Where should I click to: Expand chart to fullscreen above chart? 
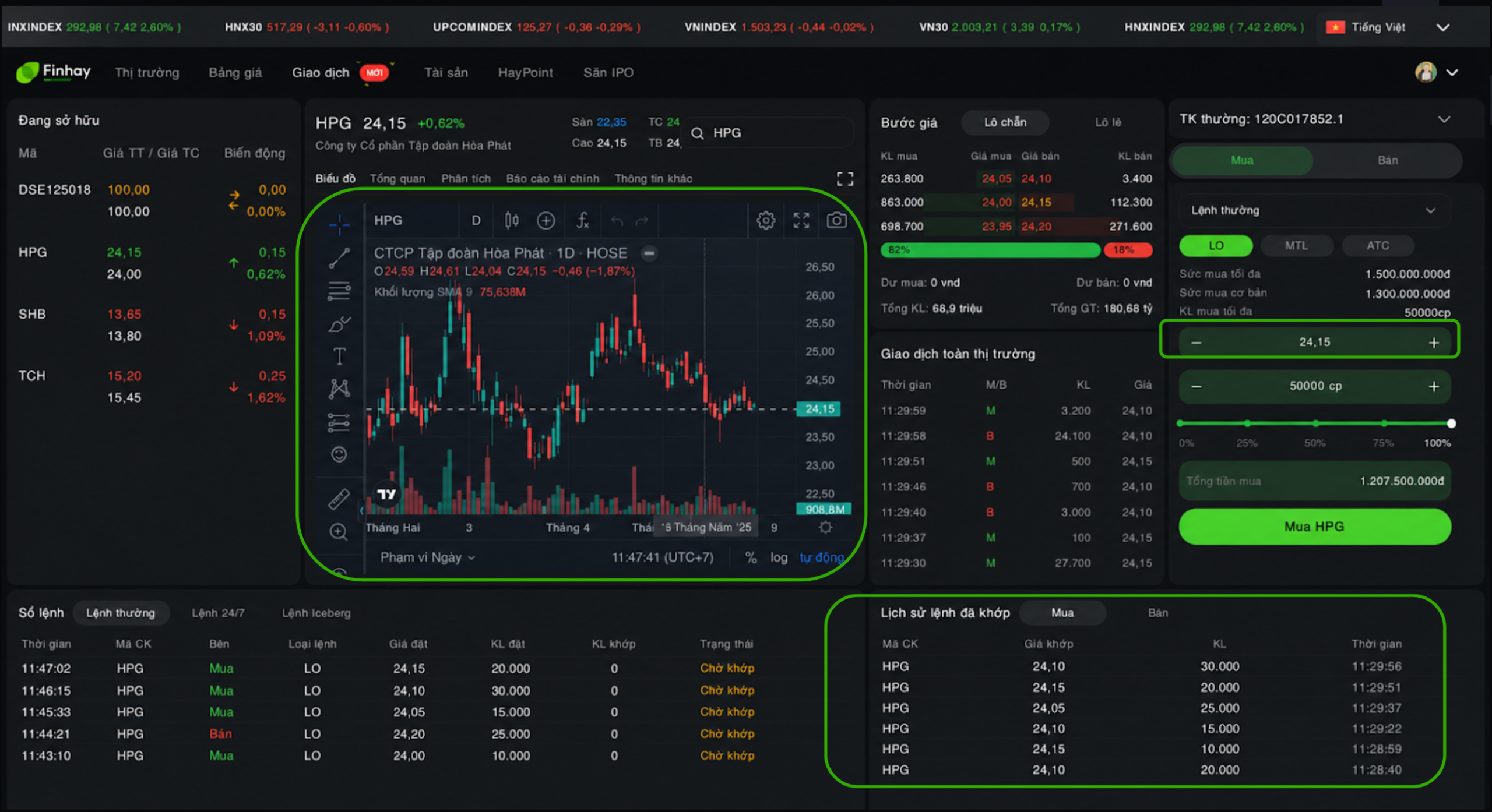point(845,179)
